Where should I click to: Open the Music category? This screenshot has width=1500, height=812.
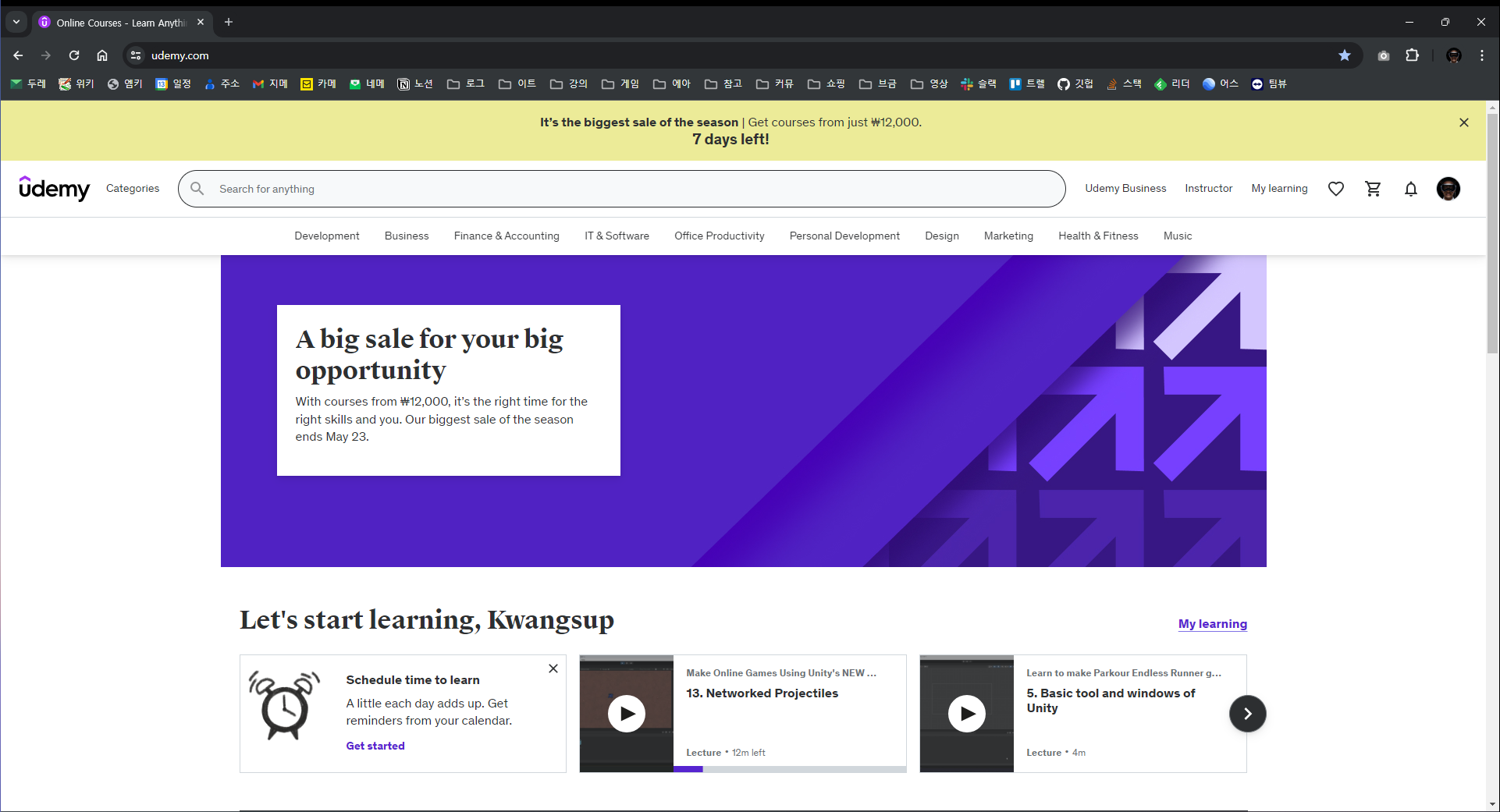tap(1178, 236)
